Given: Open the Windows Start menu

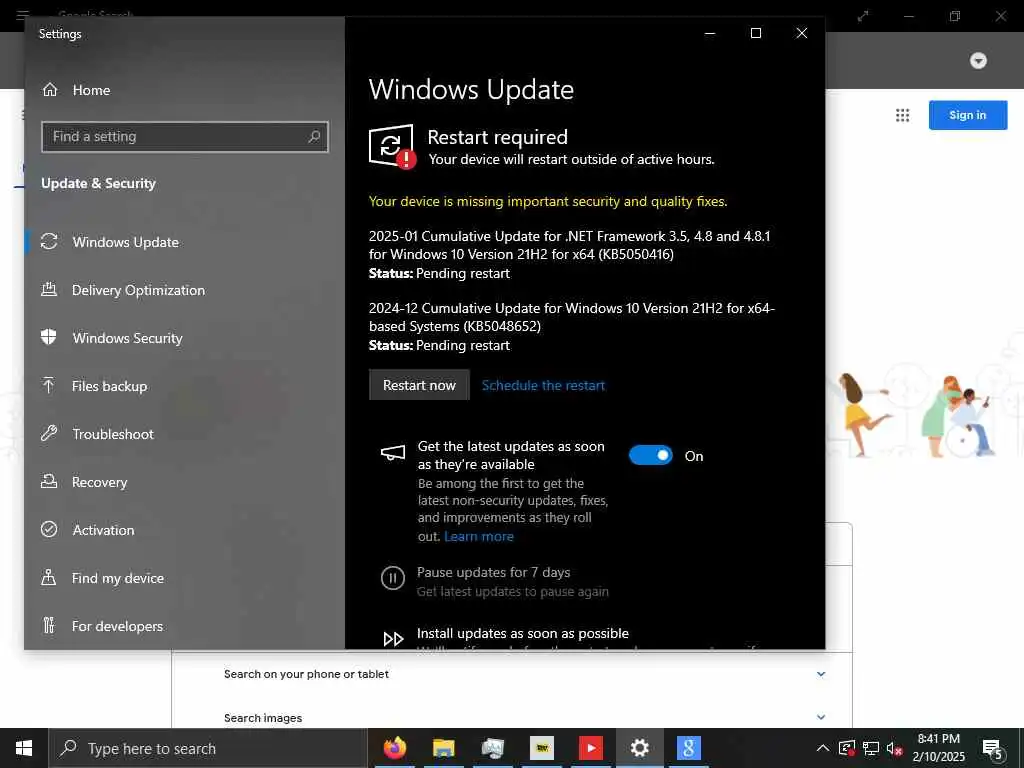Looking at the screenshot, I should [24, 748].
